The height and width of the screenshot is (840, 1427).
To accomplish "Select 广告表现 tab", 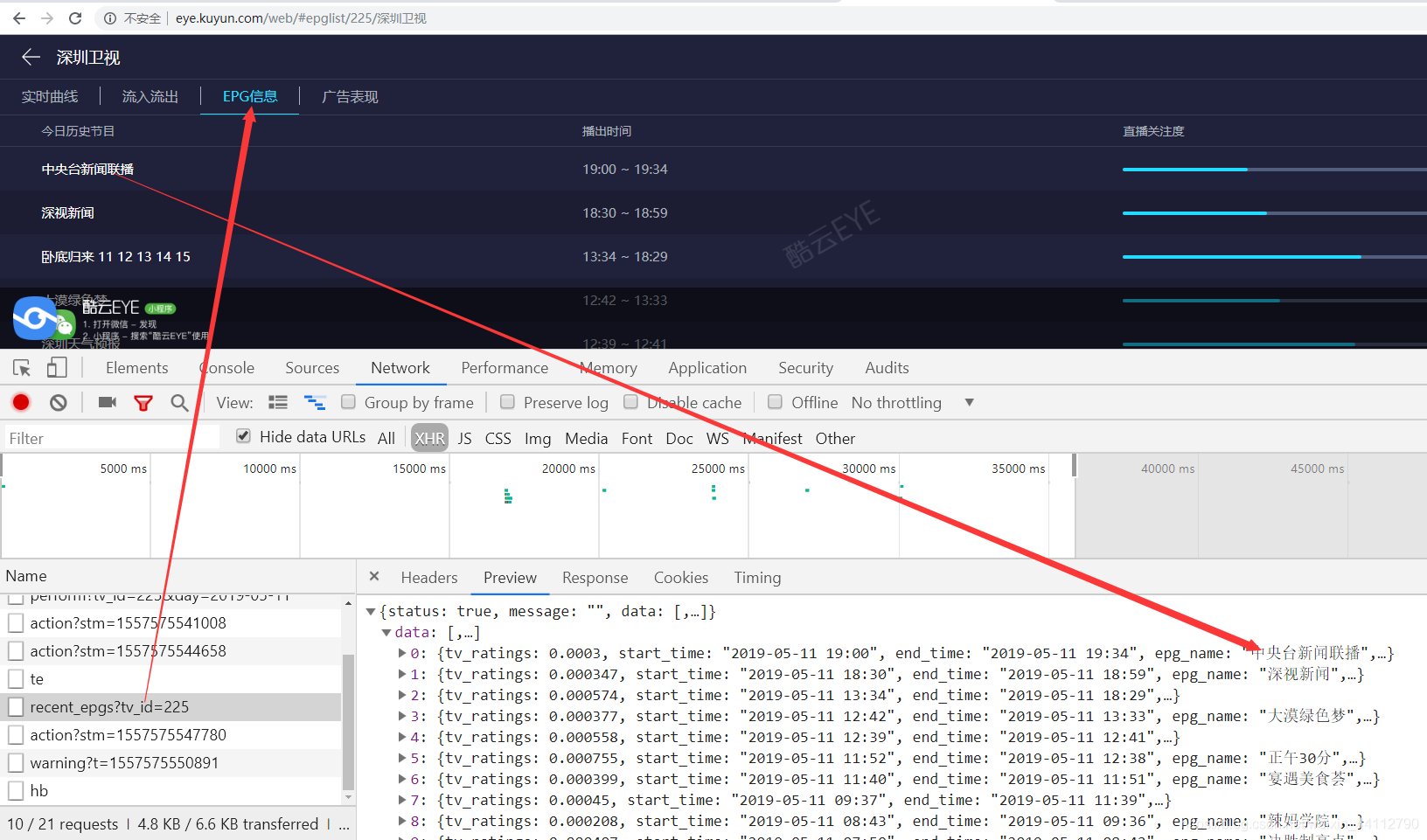I will coord(350,96).
